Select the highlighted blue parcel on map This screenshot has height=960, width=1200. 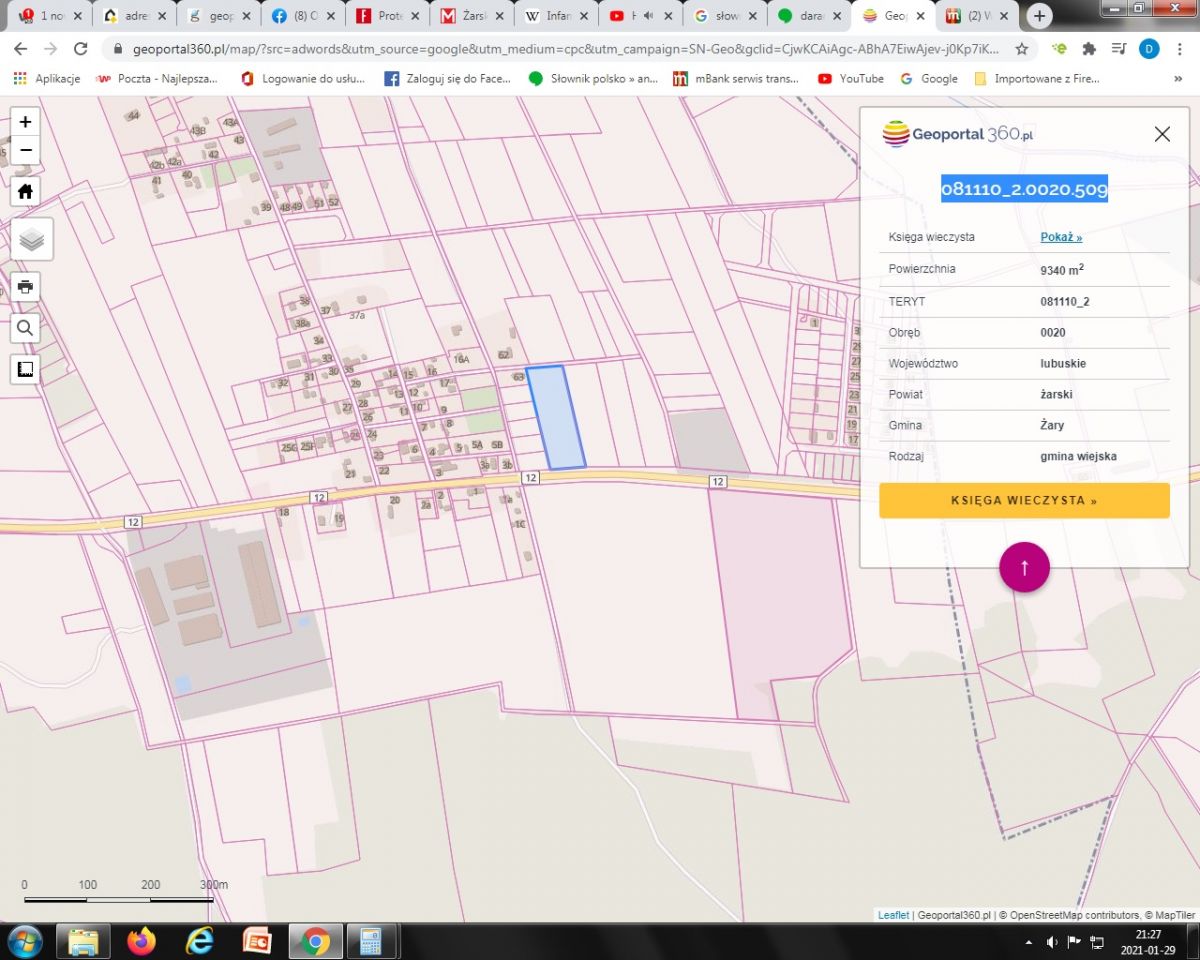557,418
